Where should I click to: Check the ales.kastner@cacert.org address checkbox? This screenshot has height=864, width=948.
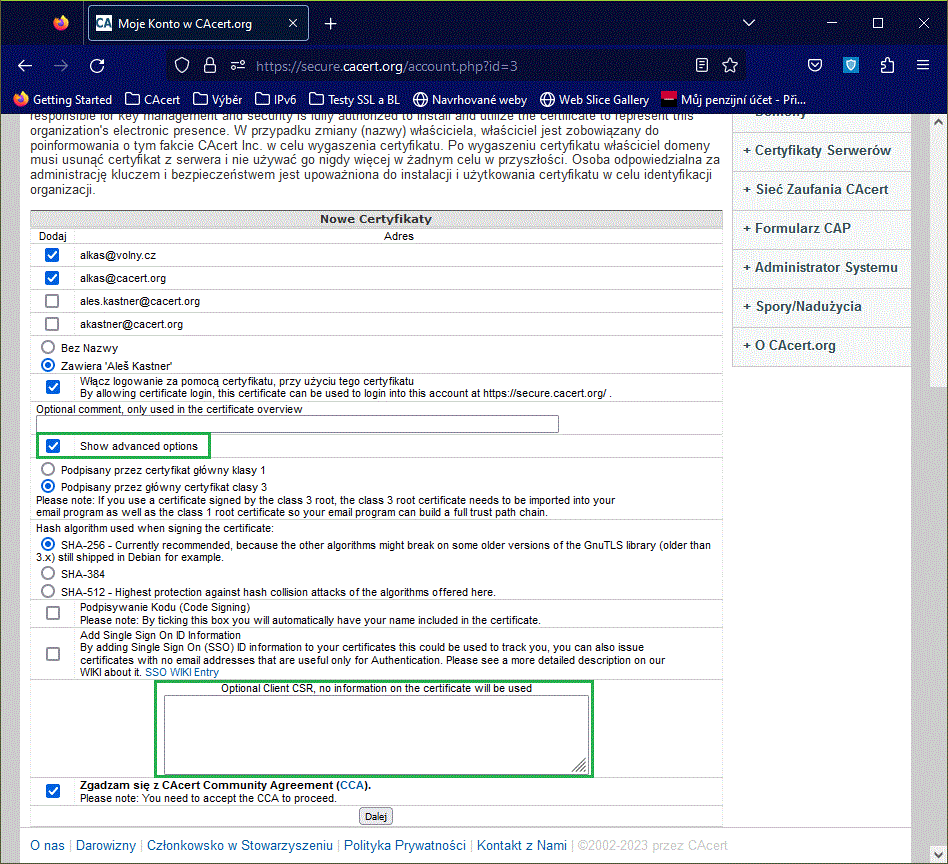coord(52,301)
